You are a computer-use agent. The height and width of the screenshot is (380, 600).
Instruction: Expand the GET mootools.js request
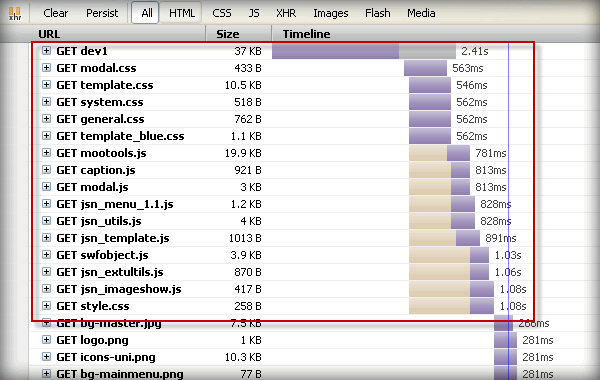point(46,153)
